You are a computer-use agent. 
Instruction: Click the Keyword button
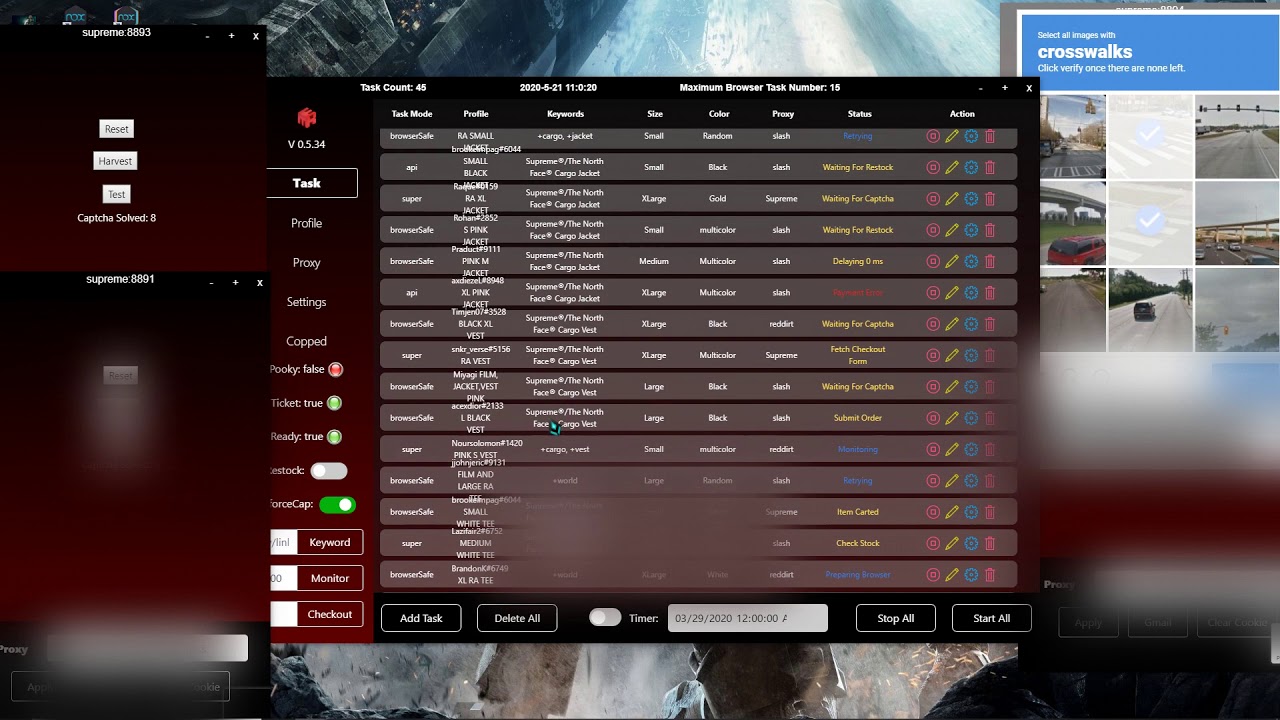coord(330,542)
